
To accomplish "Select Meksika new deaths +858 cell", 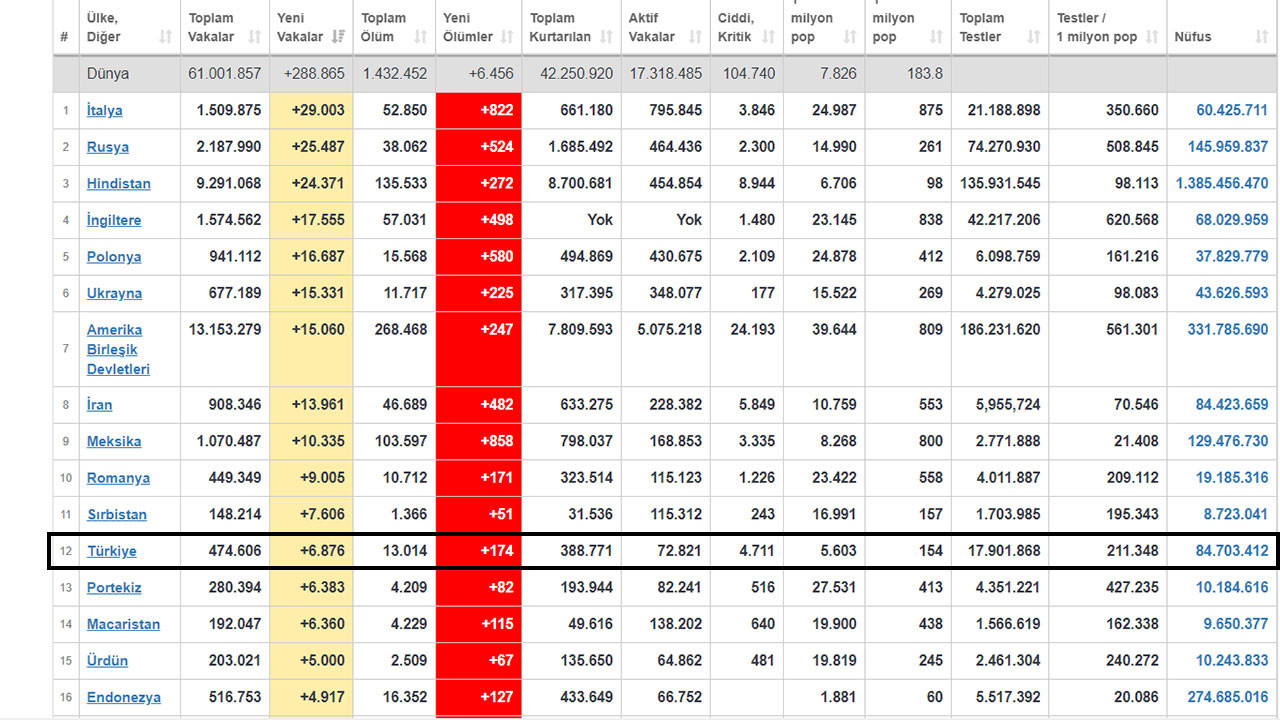I will [478, 441].
